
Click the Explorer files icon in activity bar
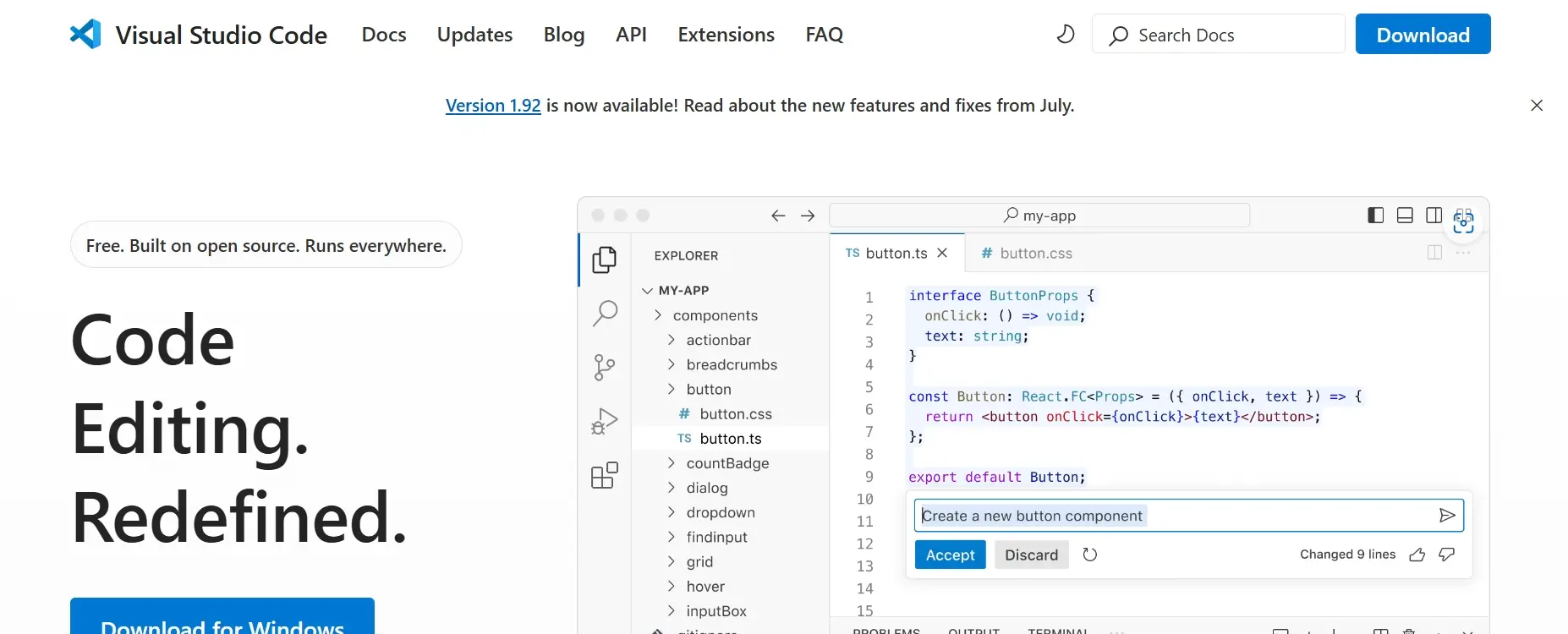[x=604, y=260]
